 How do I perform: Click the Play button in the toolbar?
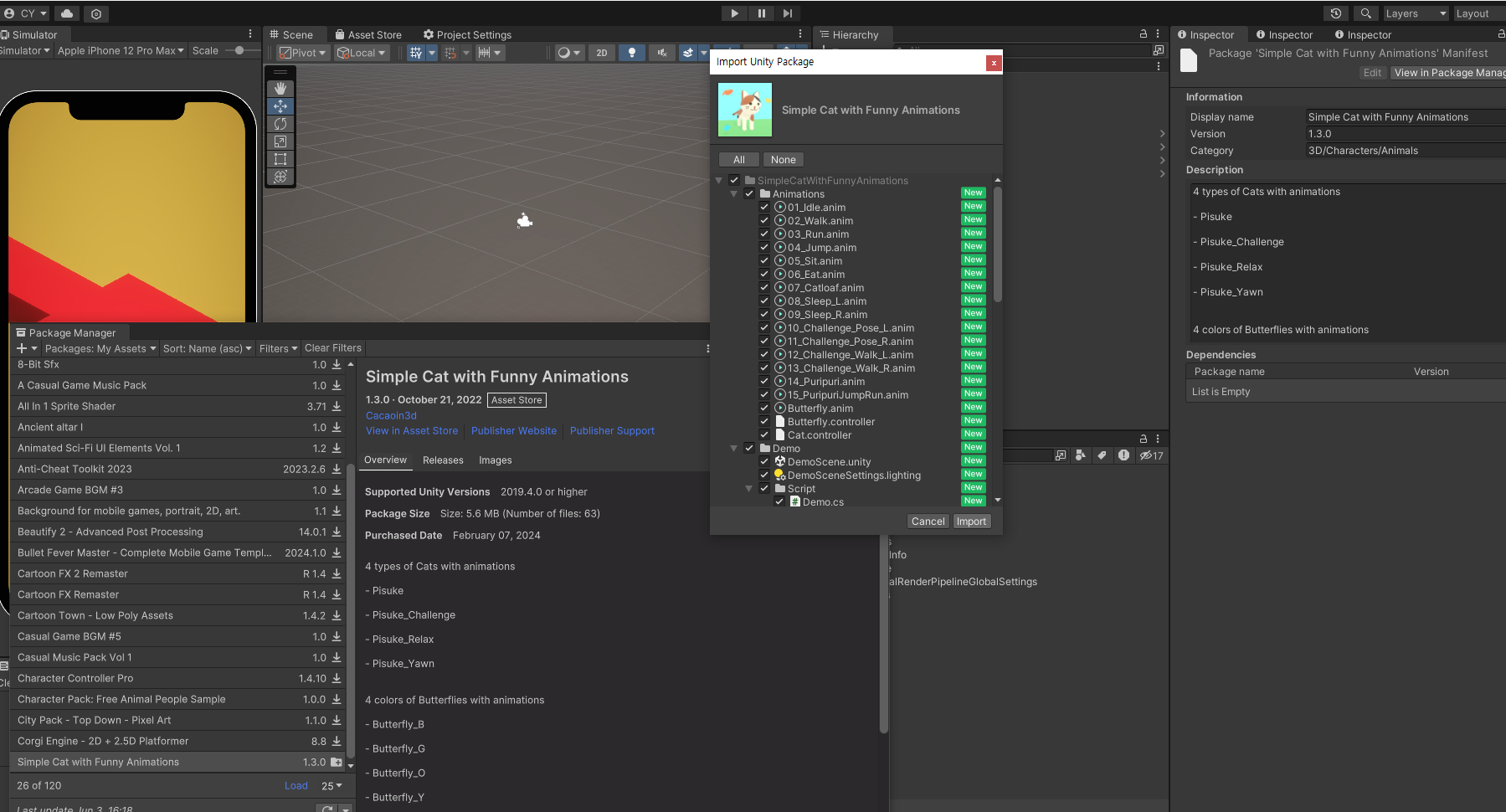tap(734, 13)
